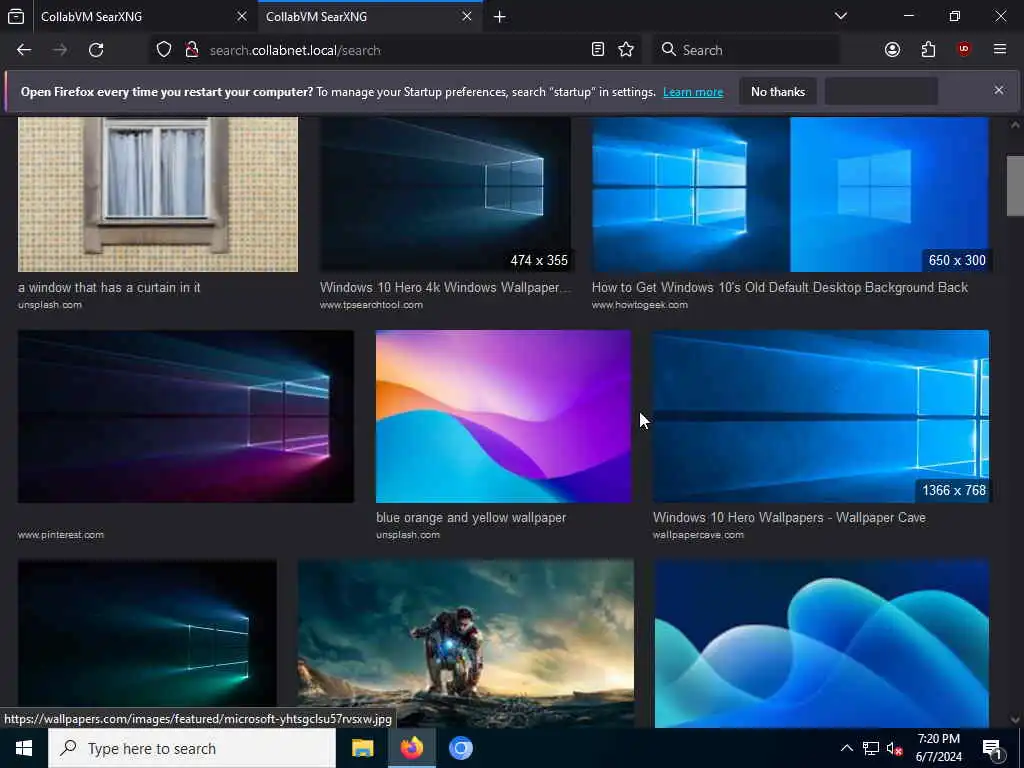Image resolution: width=1024 pixels, height=768 pixels.
Task: Open the blue wavy abstract wallpaper thumbnail
Action: click(822, 643)
